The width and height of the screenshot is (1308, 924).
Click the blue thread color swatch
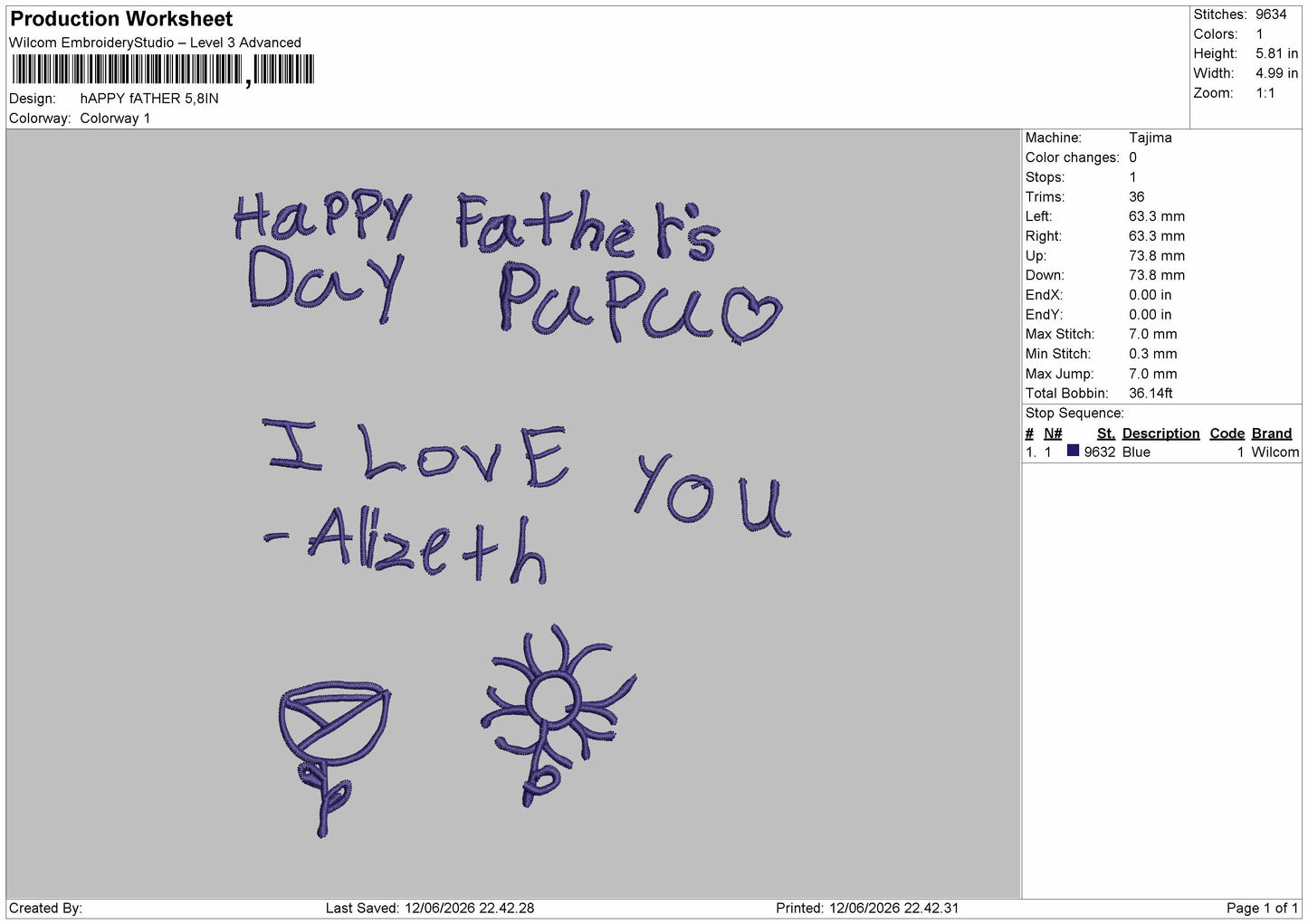[x=1073, y=451]
